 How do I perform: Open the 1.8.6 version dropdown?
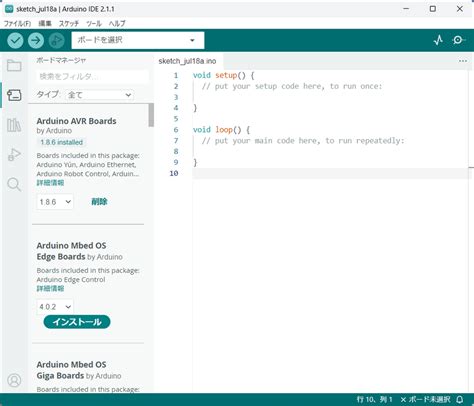click(55, 202)
